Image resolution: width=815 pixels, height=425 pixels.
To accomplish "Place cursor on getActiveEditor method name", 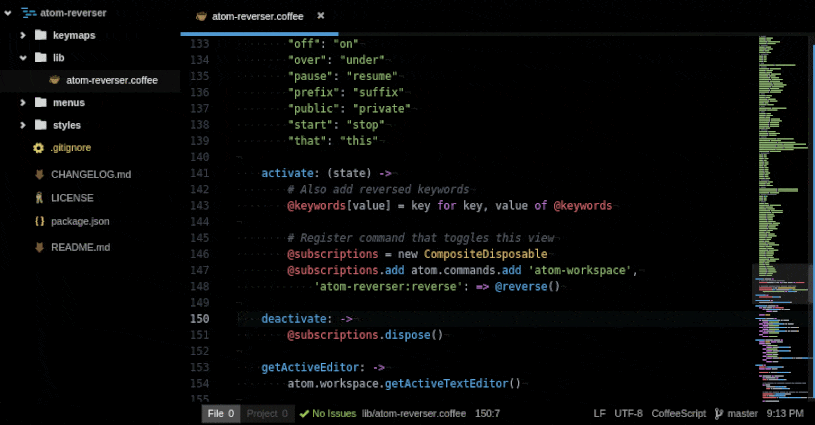I will pos(310,367).
